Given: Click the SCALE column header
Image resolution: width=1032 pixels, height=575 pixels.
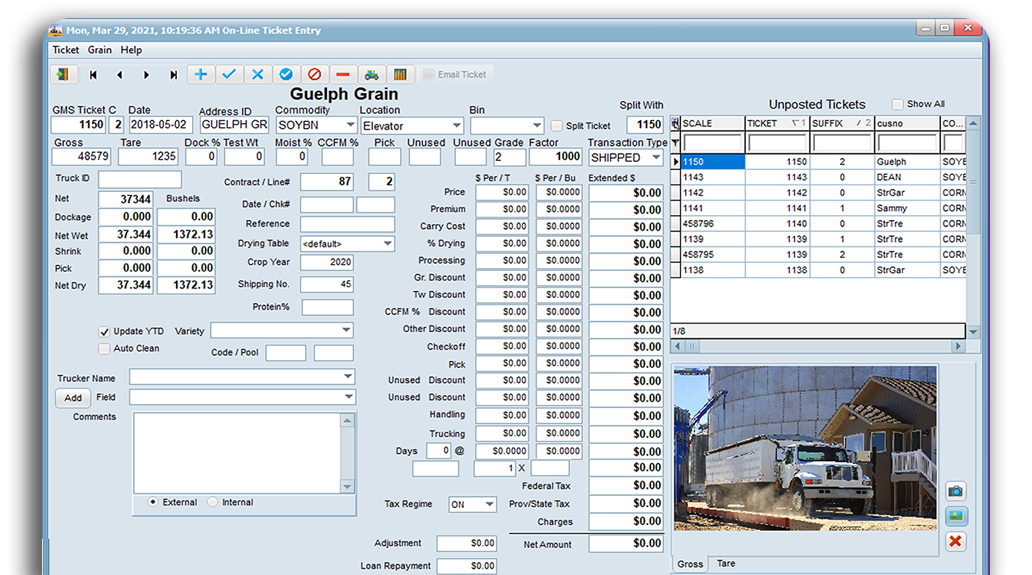Looking at the screenshot, I should tap(712, 123).
